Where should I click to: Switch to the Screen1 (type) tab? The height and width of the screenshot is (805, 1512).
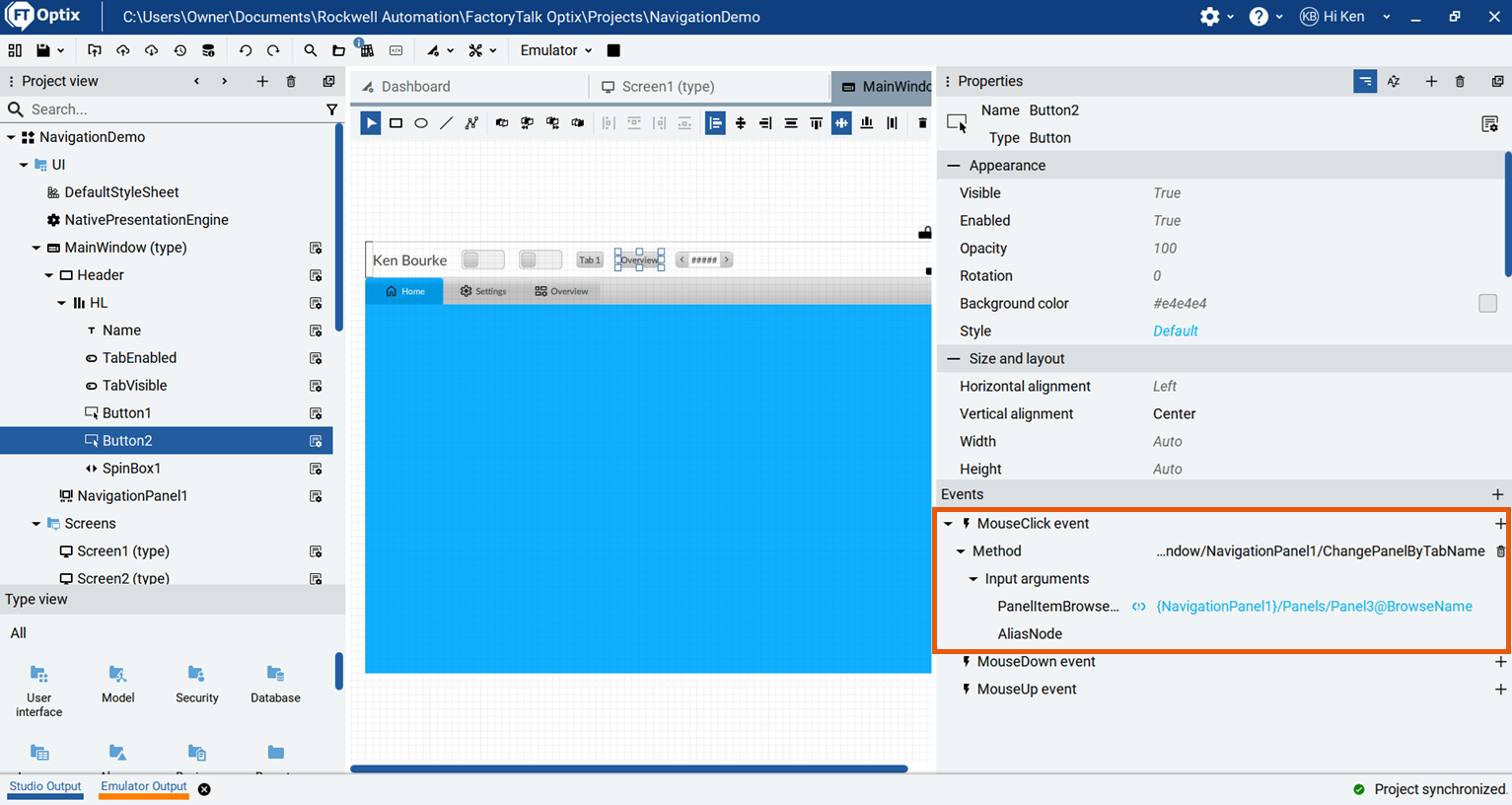pos(710,87)
